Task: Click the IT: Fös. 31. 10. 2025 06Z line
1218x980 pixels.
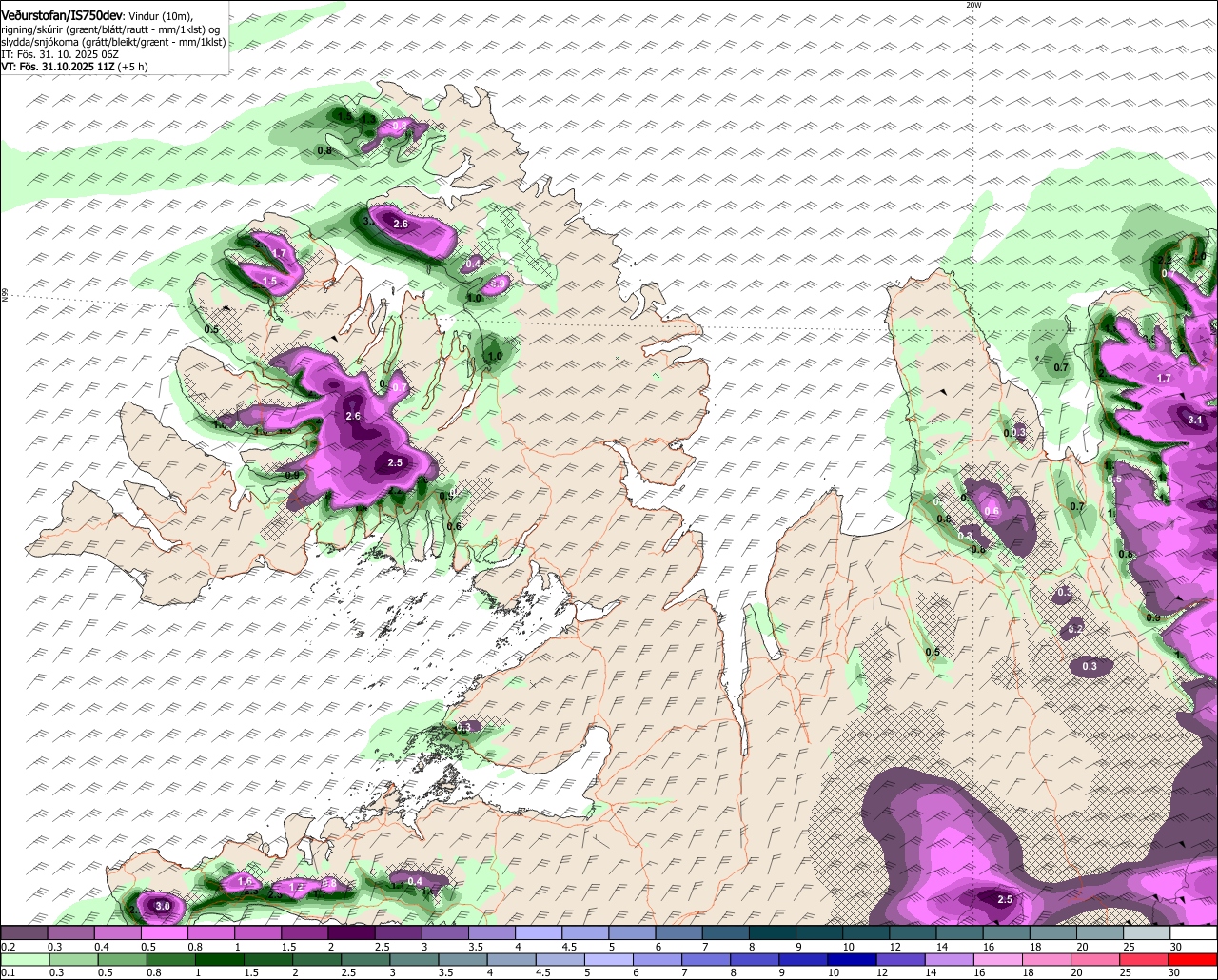Action: [x=59, y=54]
